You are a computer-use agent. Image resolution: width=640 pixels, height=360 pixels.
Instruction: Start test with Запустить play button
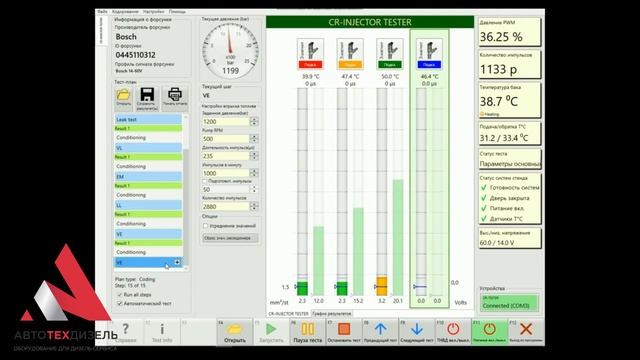271,332
